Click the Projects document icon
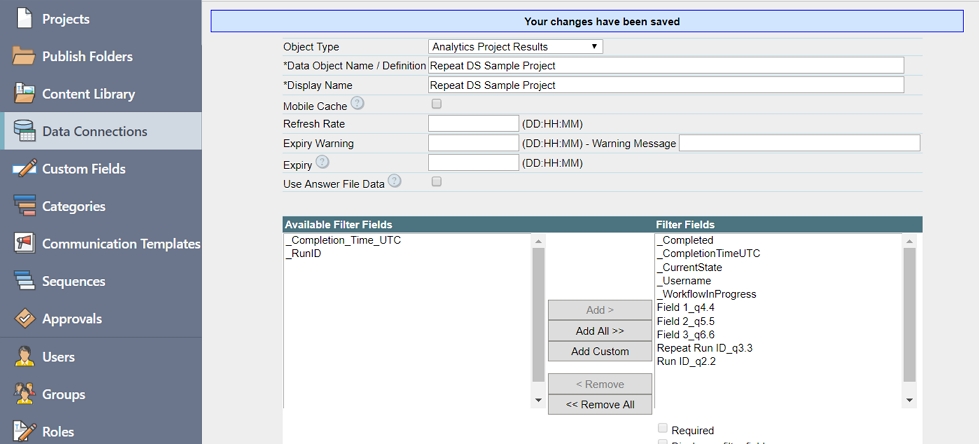 (x=24, y=18)
